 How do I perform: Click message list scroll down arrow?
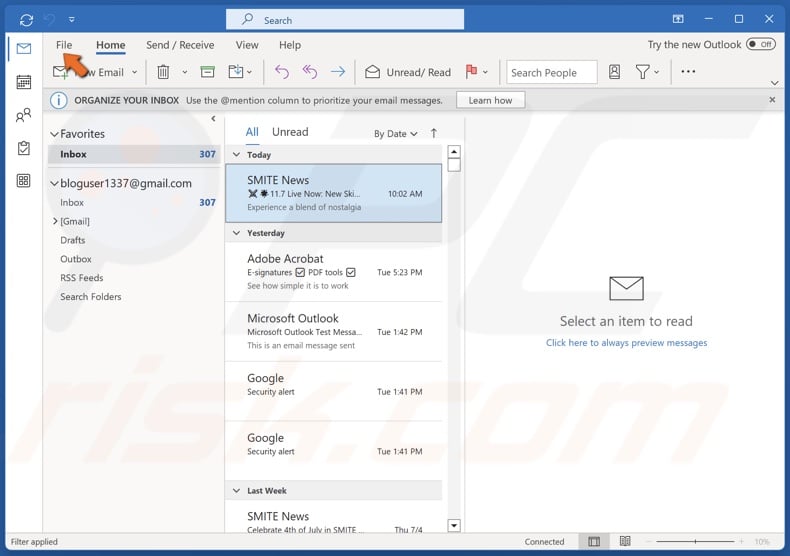point(454,525)
